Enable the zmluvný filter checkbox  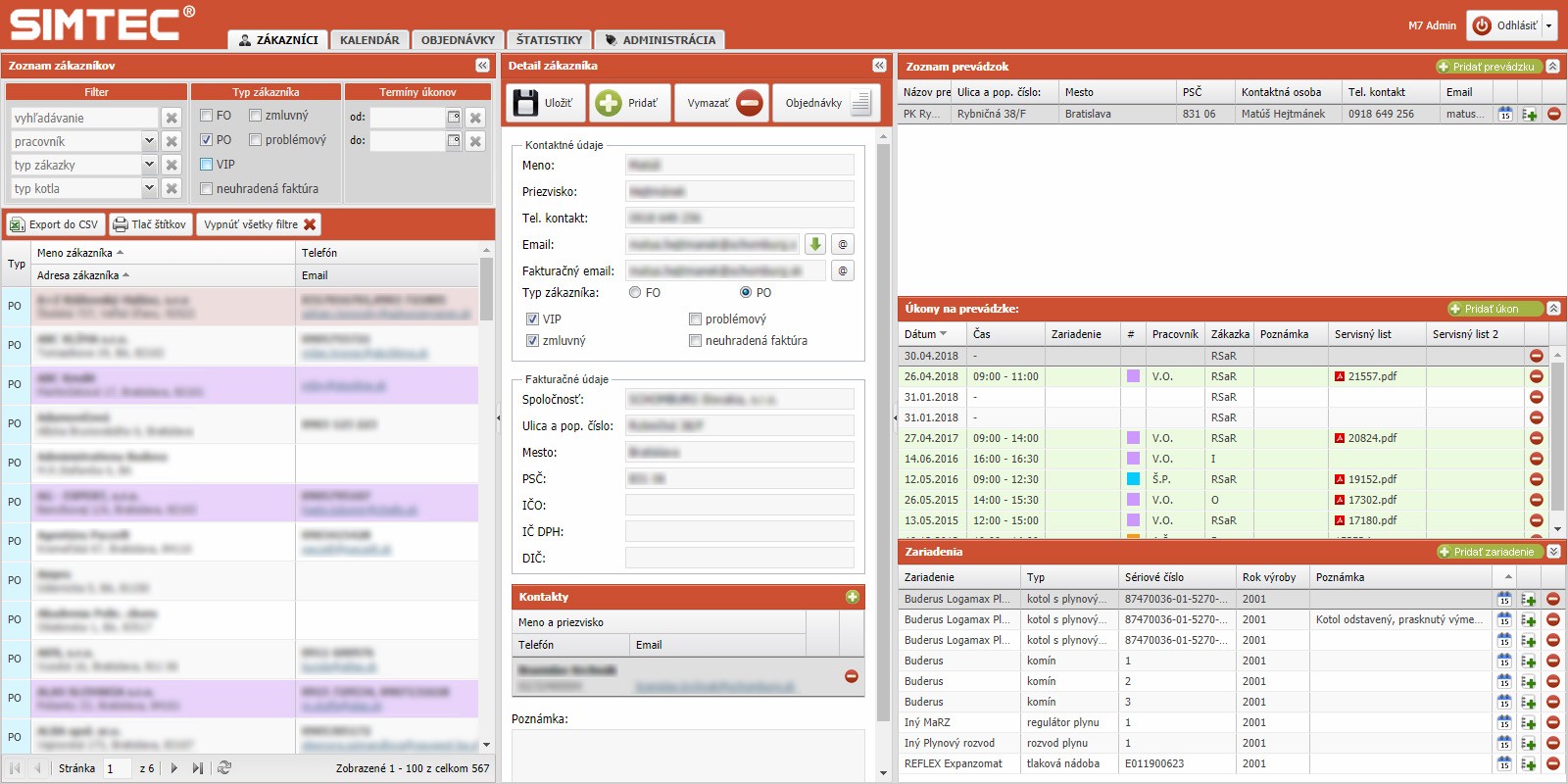255,116
